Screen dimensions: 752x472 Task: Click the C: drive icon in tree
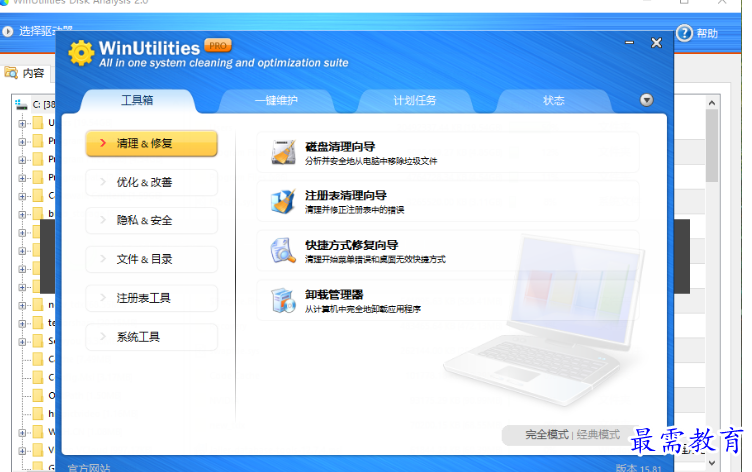pyautogui.click(x=21, y=104)
